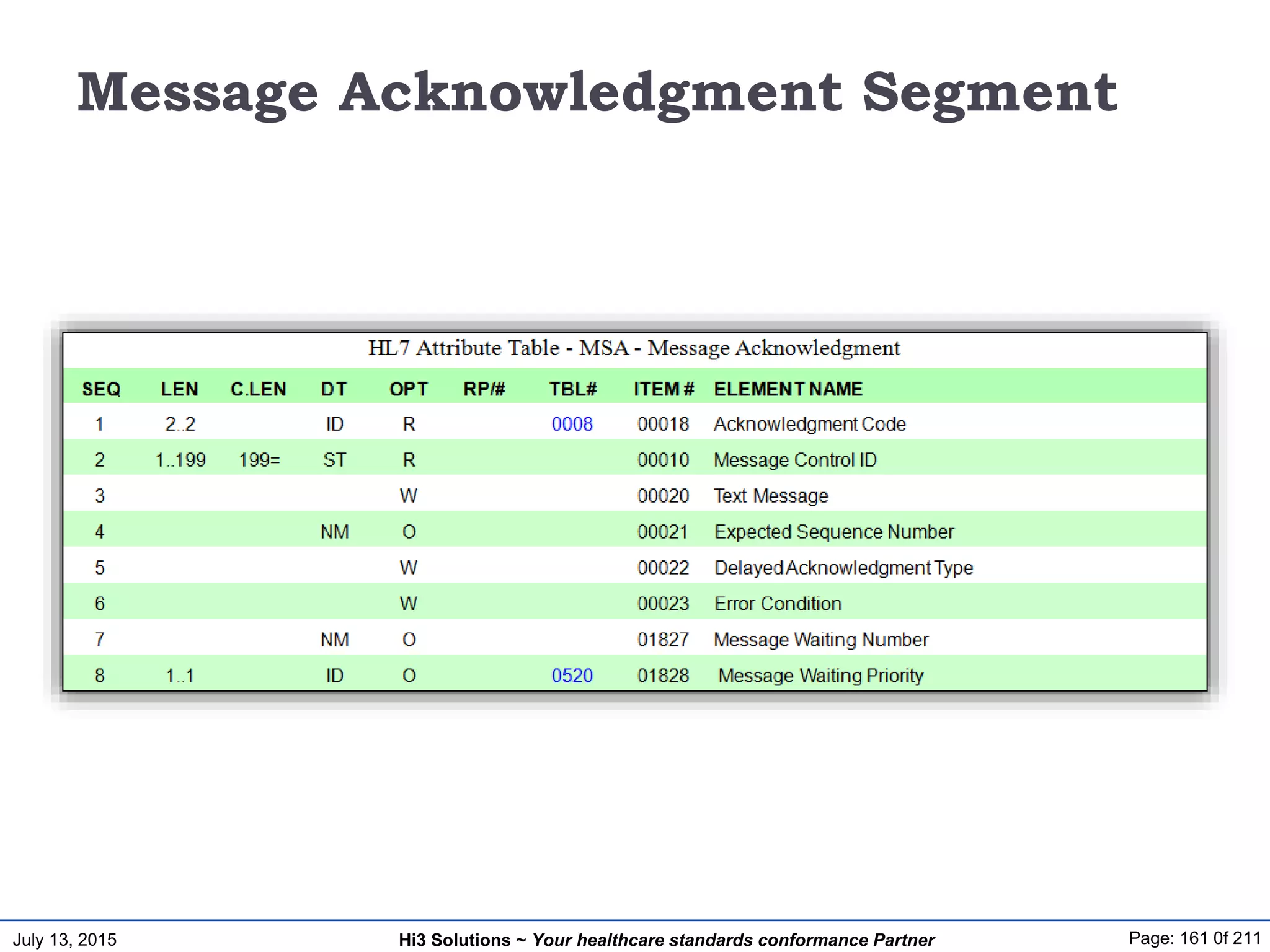This screenshot has height=952, width=1270.
Task: Click the NM data type in Message Waiting Number row
Action: point(334,640)
